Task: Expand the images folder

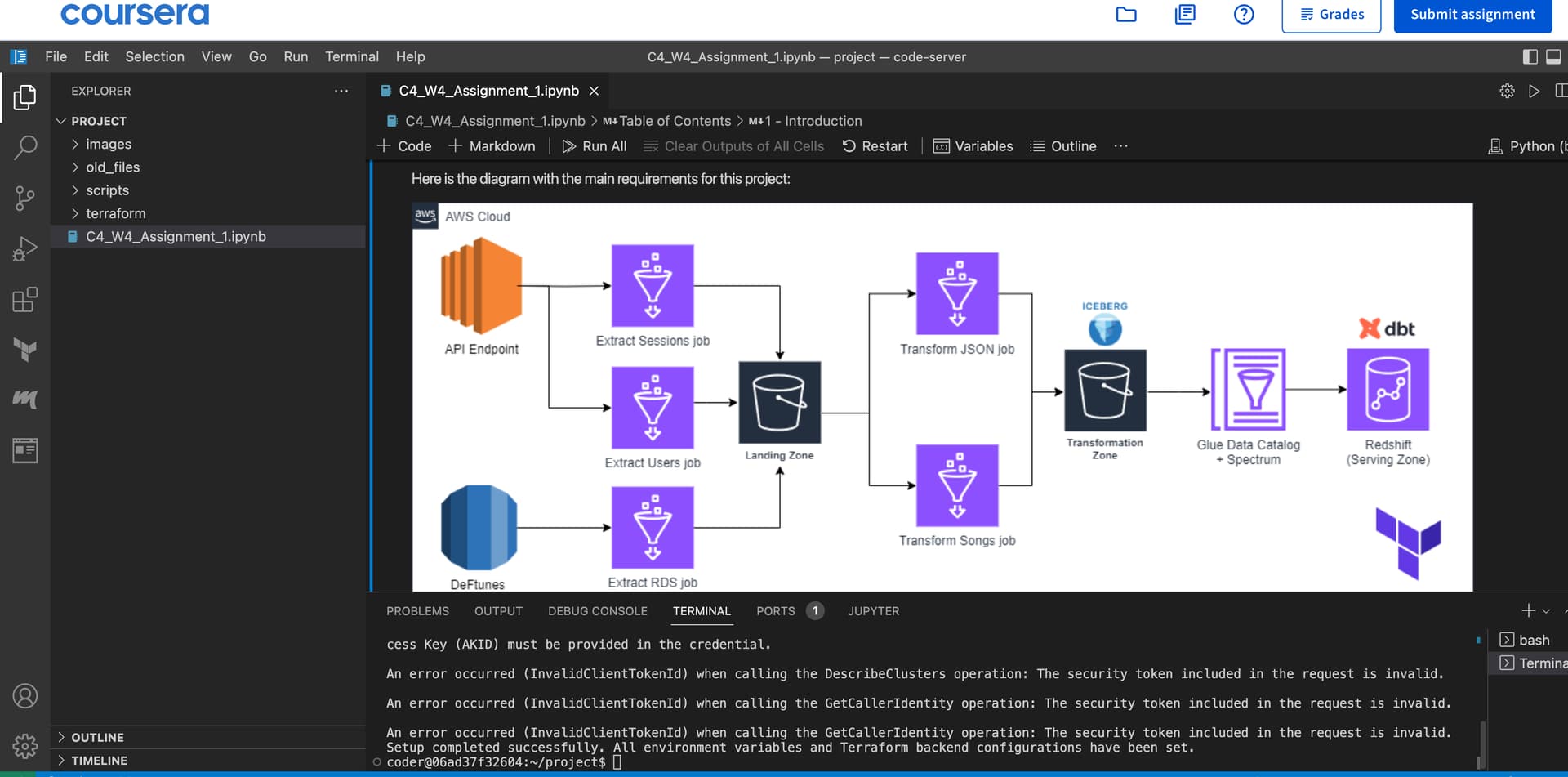Action: [x=208, y=144]
